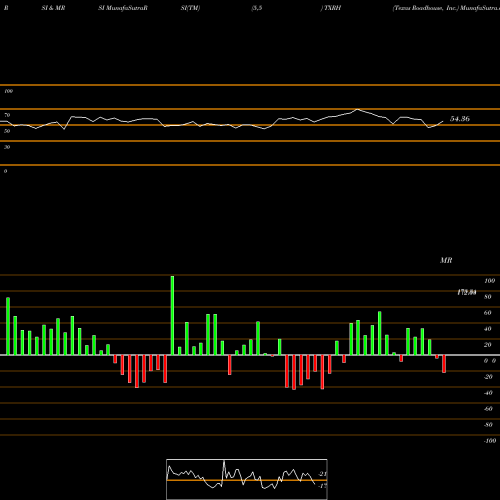The image size is (500, 500).
Task: Select the last red MR bar at right end
Action: pos(444,364)
